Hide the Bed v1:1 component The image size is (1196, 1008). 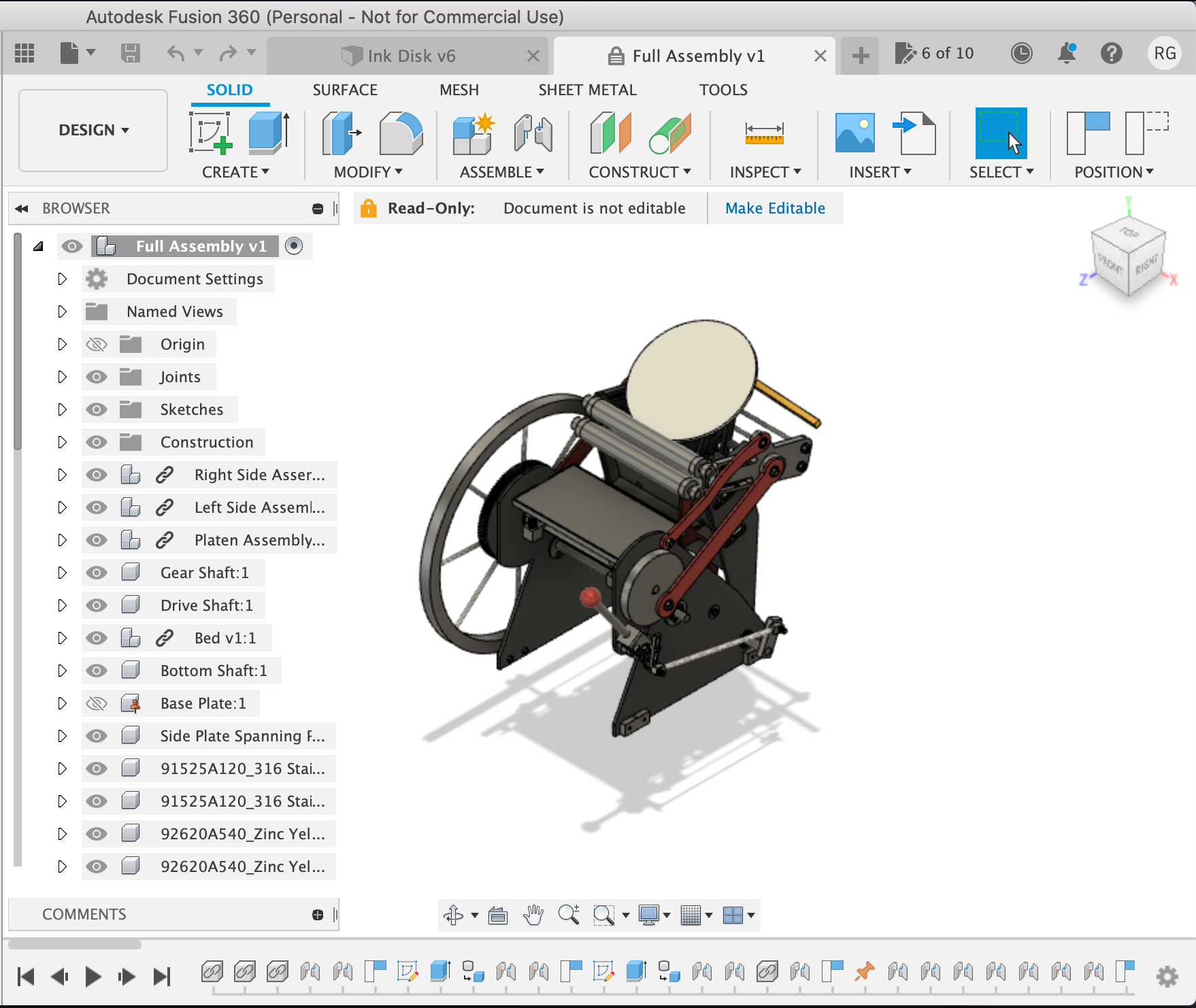tap(97, 638)
